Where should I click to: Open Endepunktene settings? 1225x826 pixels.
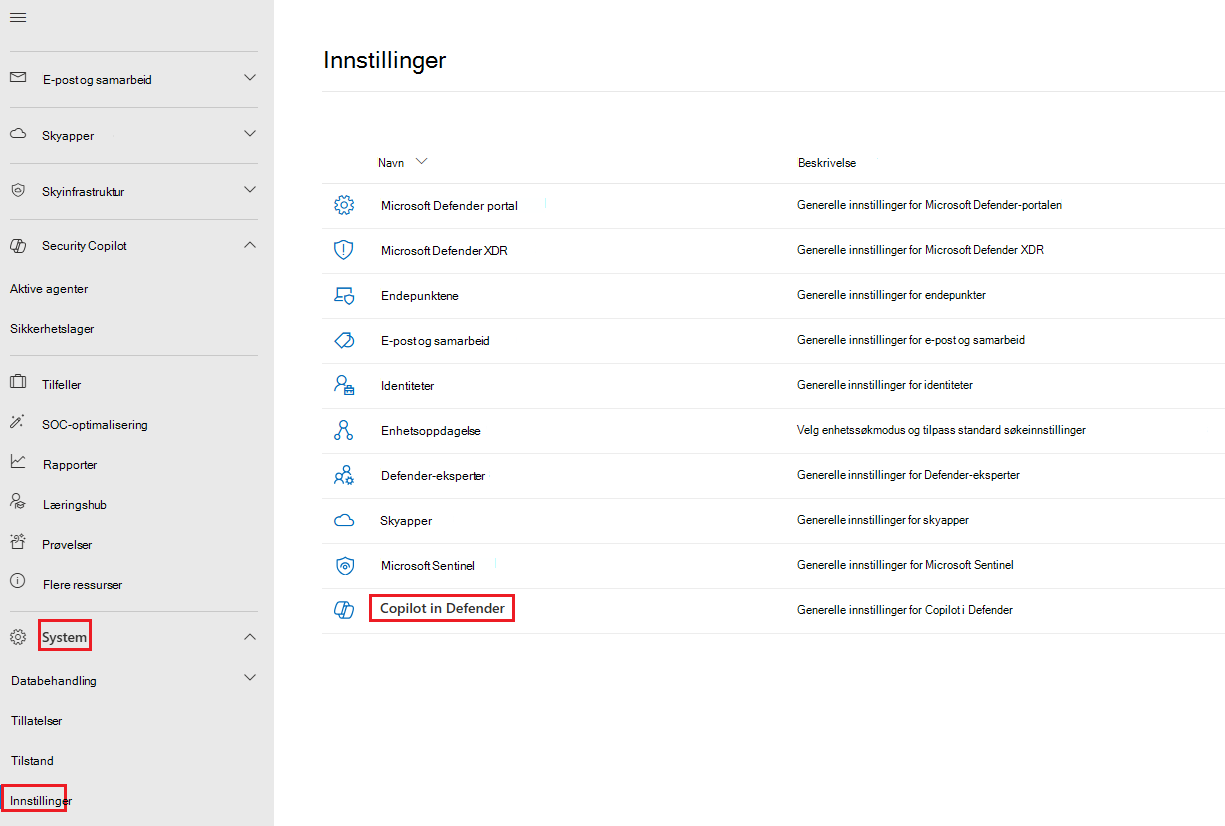pyautogui.click(x=420, y=296)
